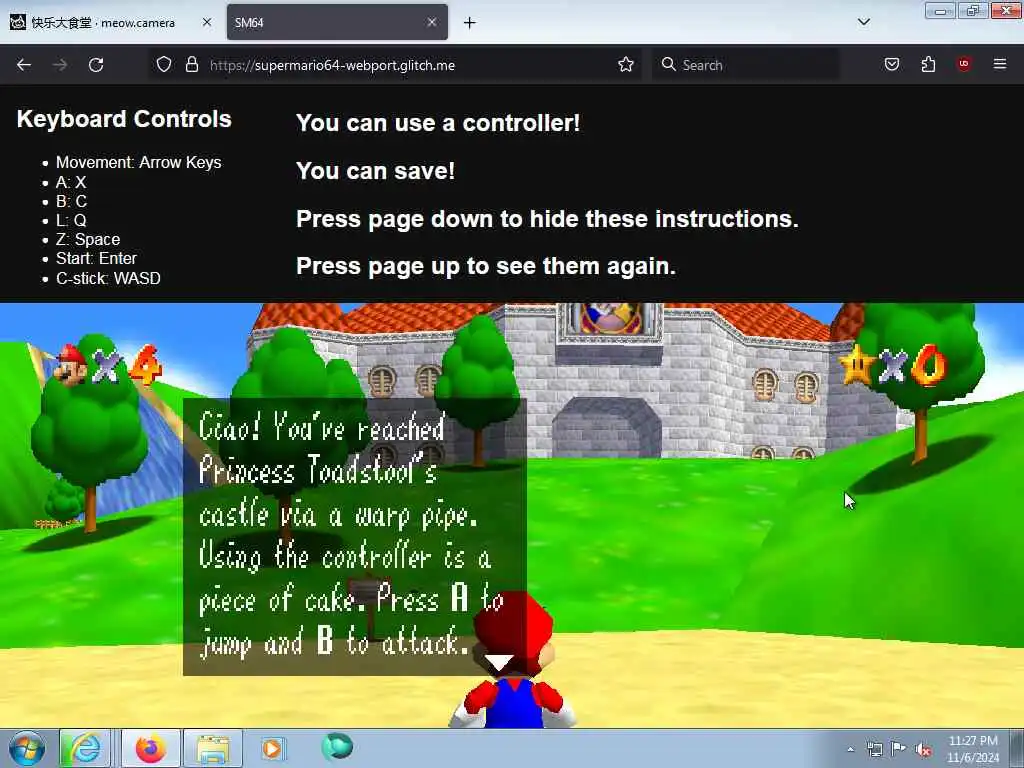
Task: Click the teal round taskbar app icon
Action: 337,747
